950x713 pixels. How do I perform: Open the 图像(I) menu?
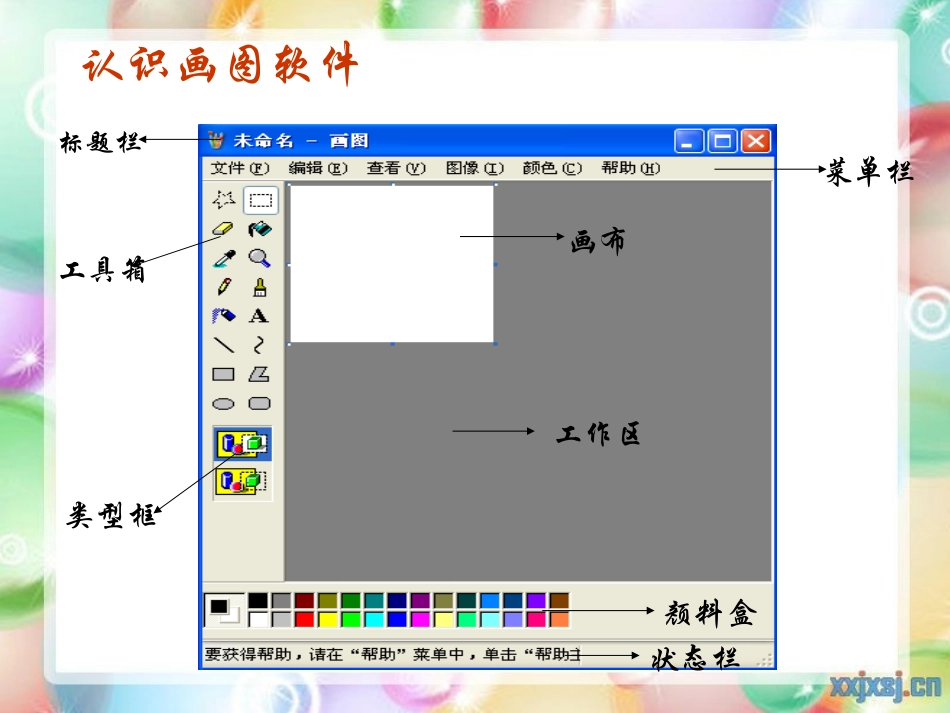(x=474, y=168)
